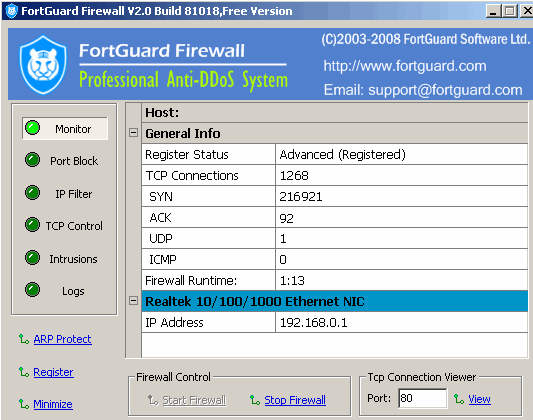Click the green light beside Port Block
The image size is (533, 420).
pos(33,160)
